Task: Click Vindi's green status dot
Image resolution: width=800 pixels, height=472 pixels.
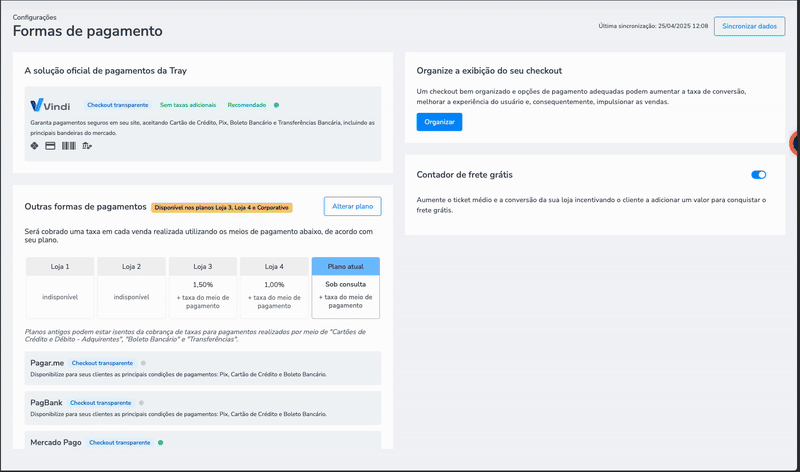Action: [277, 105]
